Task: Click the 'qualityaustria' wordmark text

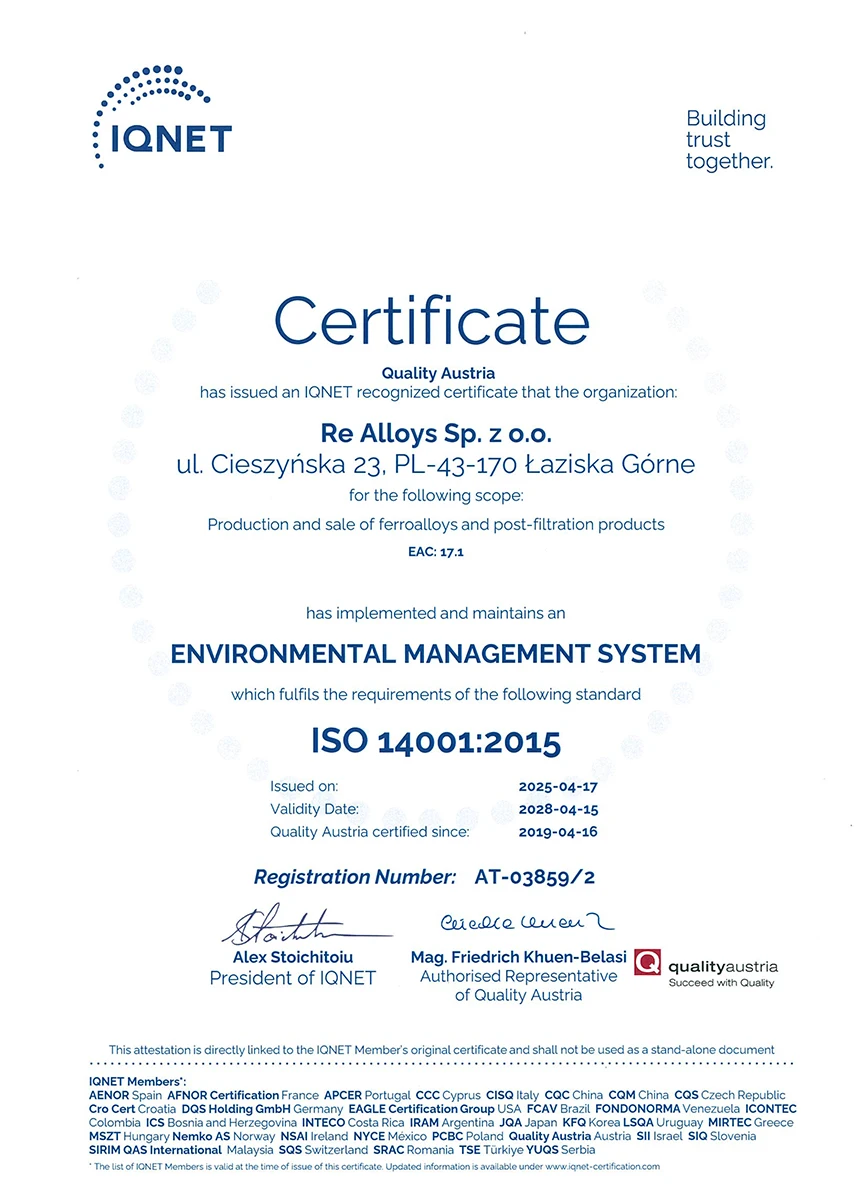Action: [x=722, y=966]
